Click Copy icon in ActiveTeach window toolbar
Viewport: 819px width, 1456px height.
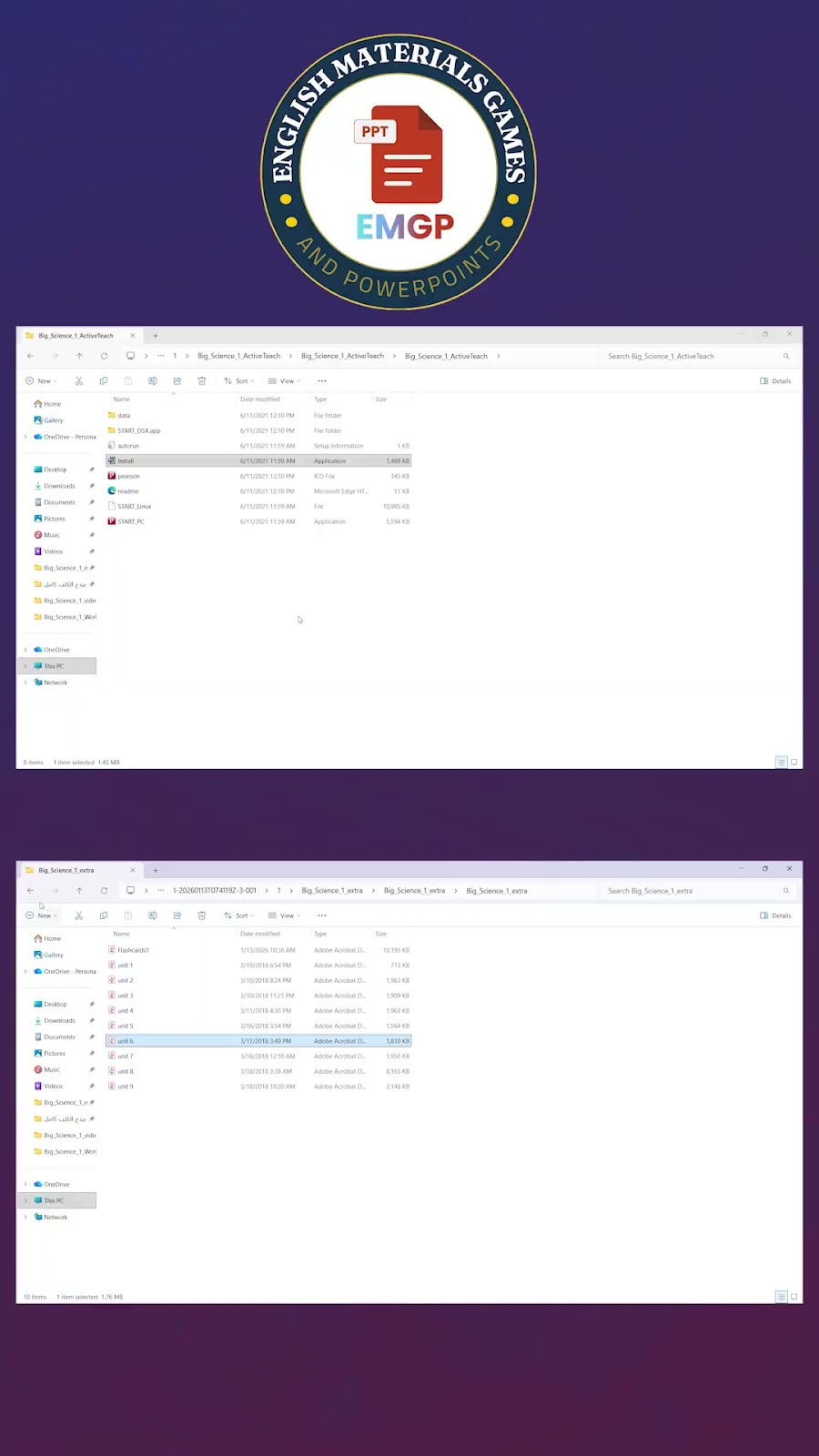104,381
